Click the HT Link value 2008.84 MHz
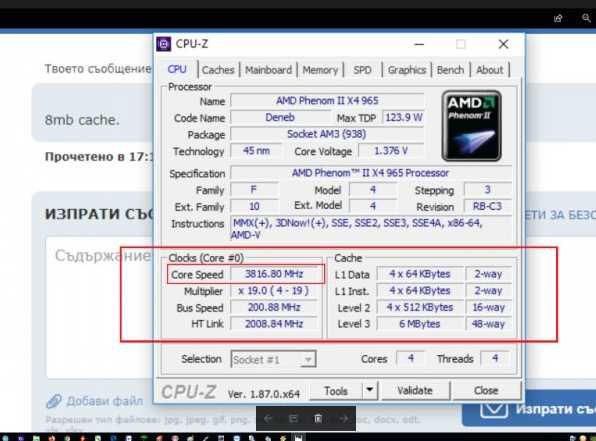The width and height of the screenshot is (596, 441). [274, 324]
